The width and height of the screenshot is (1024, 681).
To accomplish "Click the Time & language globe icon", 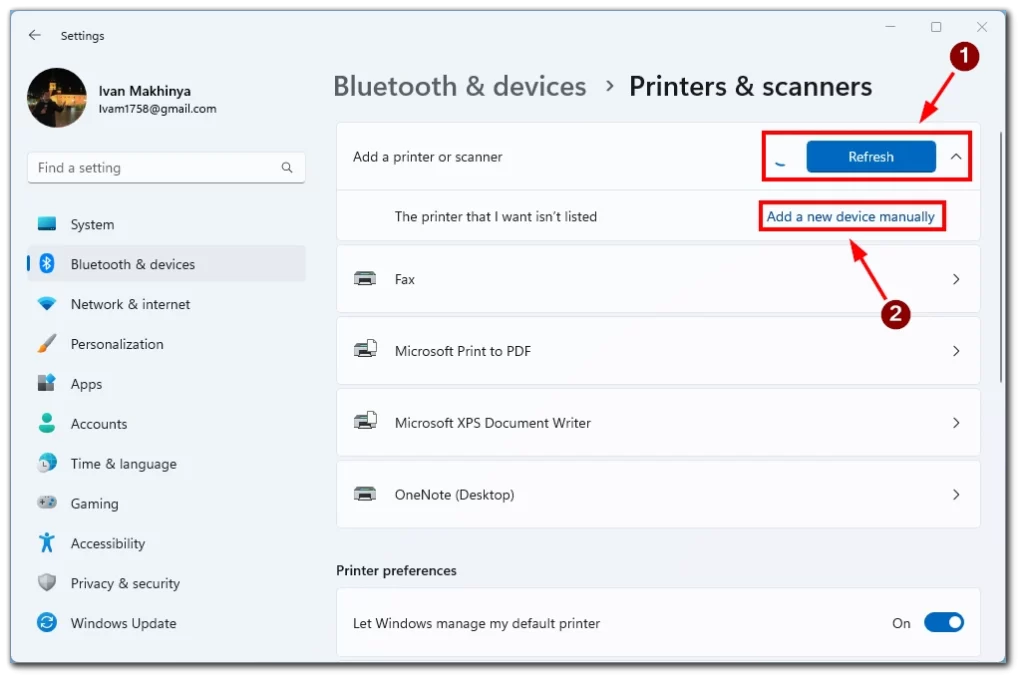I will tap(47, 463).
